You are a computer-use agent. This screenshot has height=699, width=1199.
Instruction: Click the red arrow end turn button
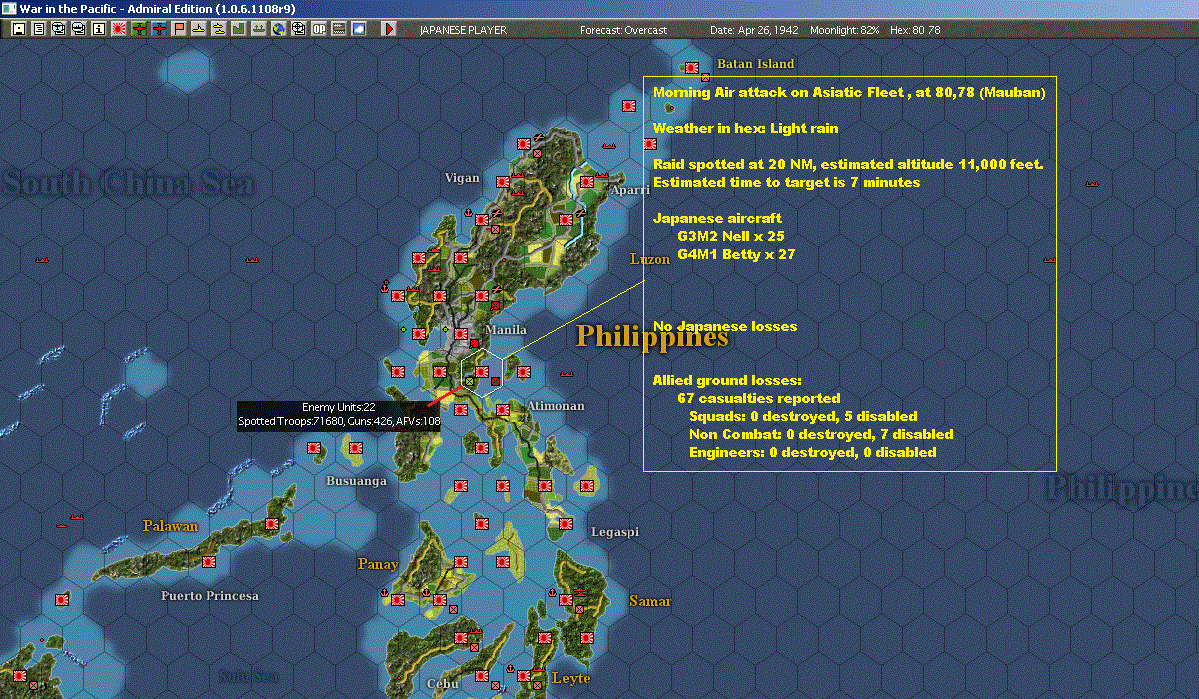click(388, 29)
